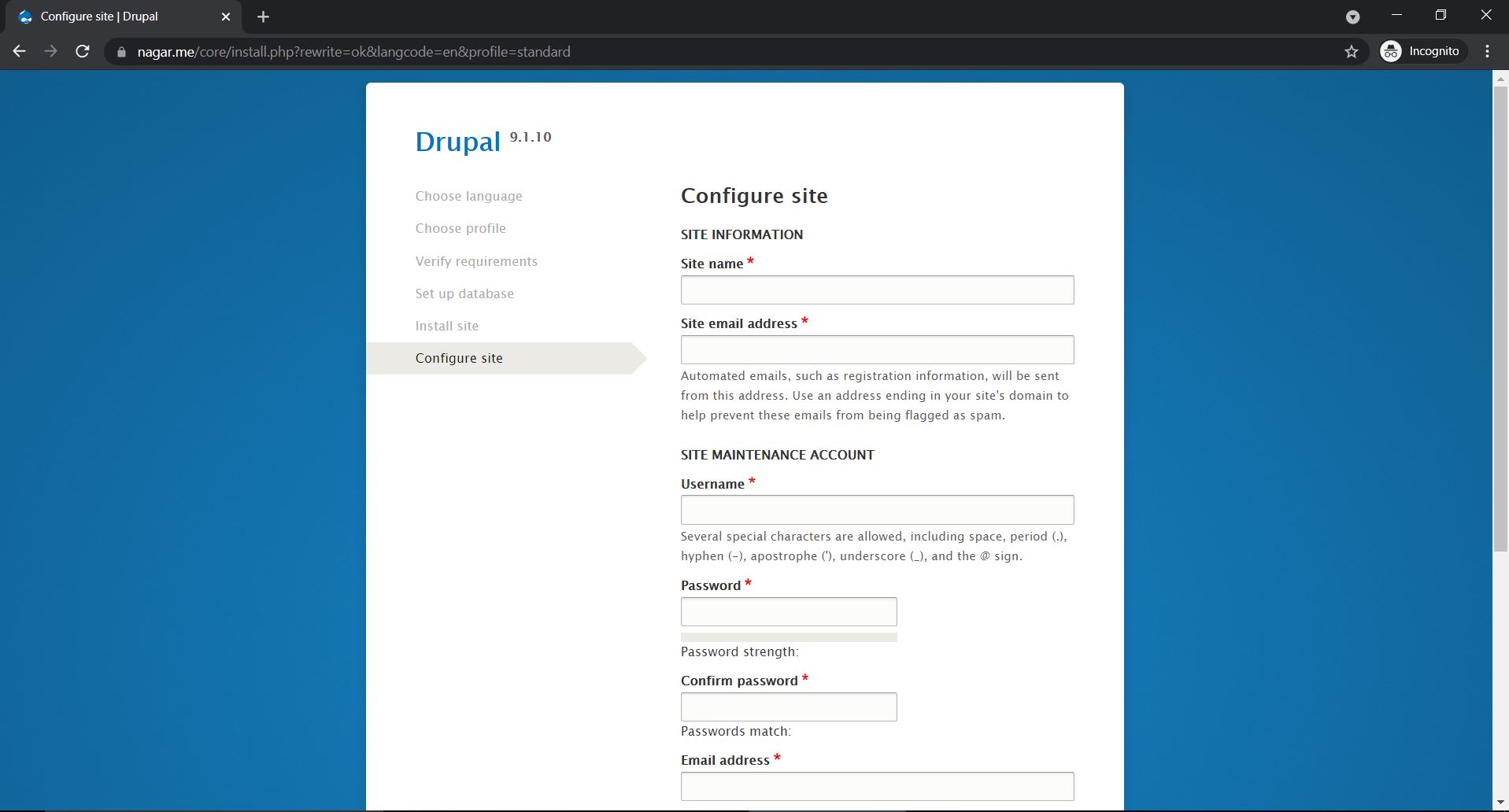Click the SITE INFORMATION heading

pos(742,234)
